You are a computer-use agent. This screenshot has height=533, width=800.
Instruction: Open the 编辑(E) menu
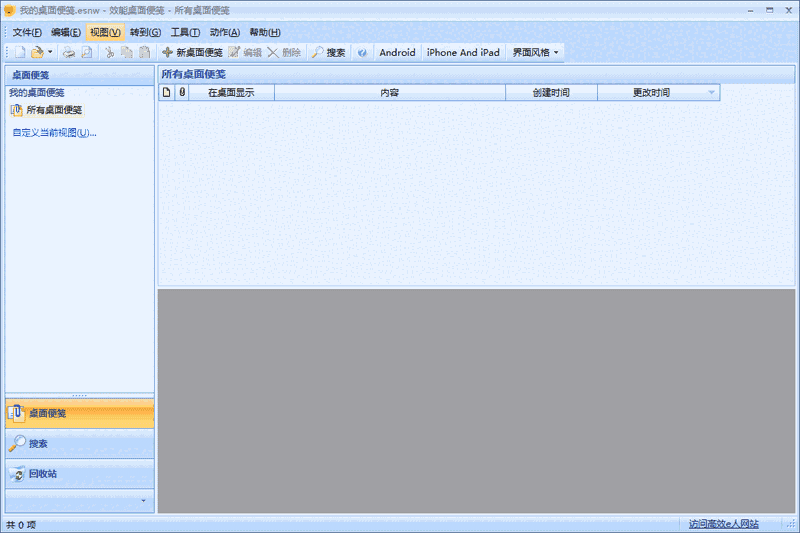(66, 32)
